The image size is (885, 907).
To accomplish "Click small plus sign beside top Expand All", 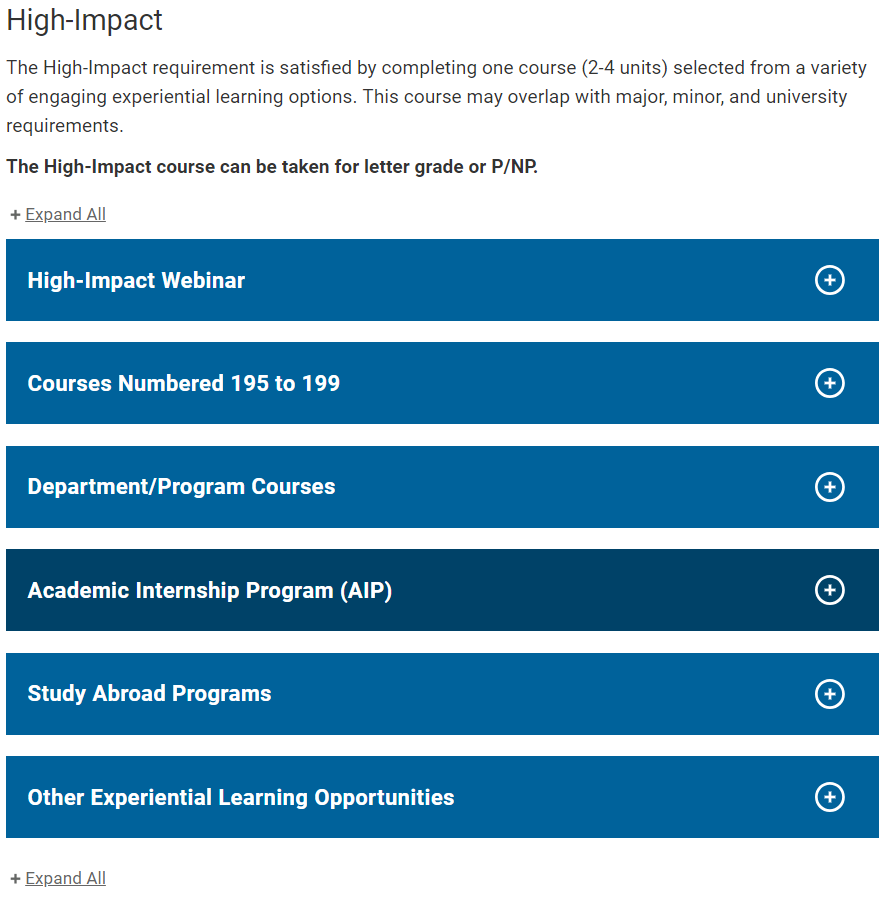I will pyautogui.click(x=15, y=215).
